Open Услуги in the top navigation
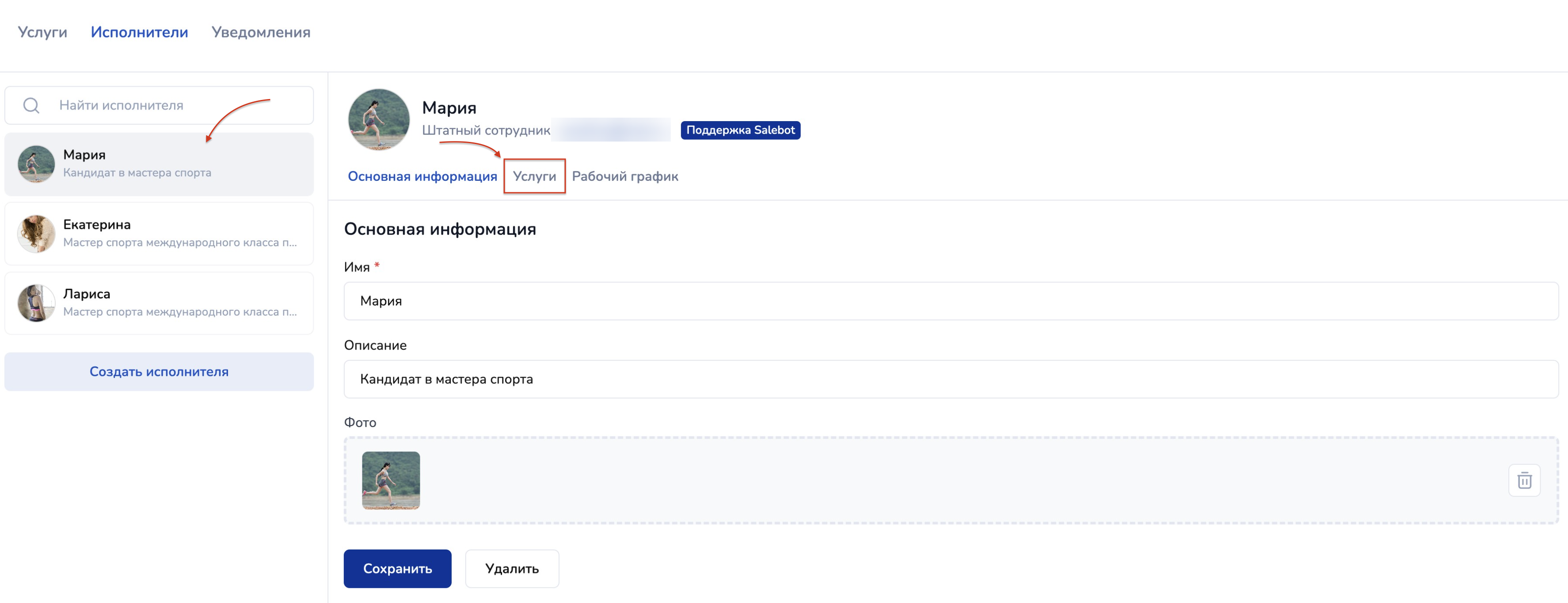Viewport: 1568px width, 603px height. (x=42, y=32)
